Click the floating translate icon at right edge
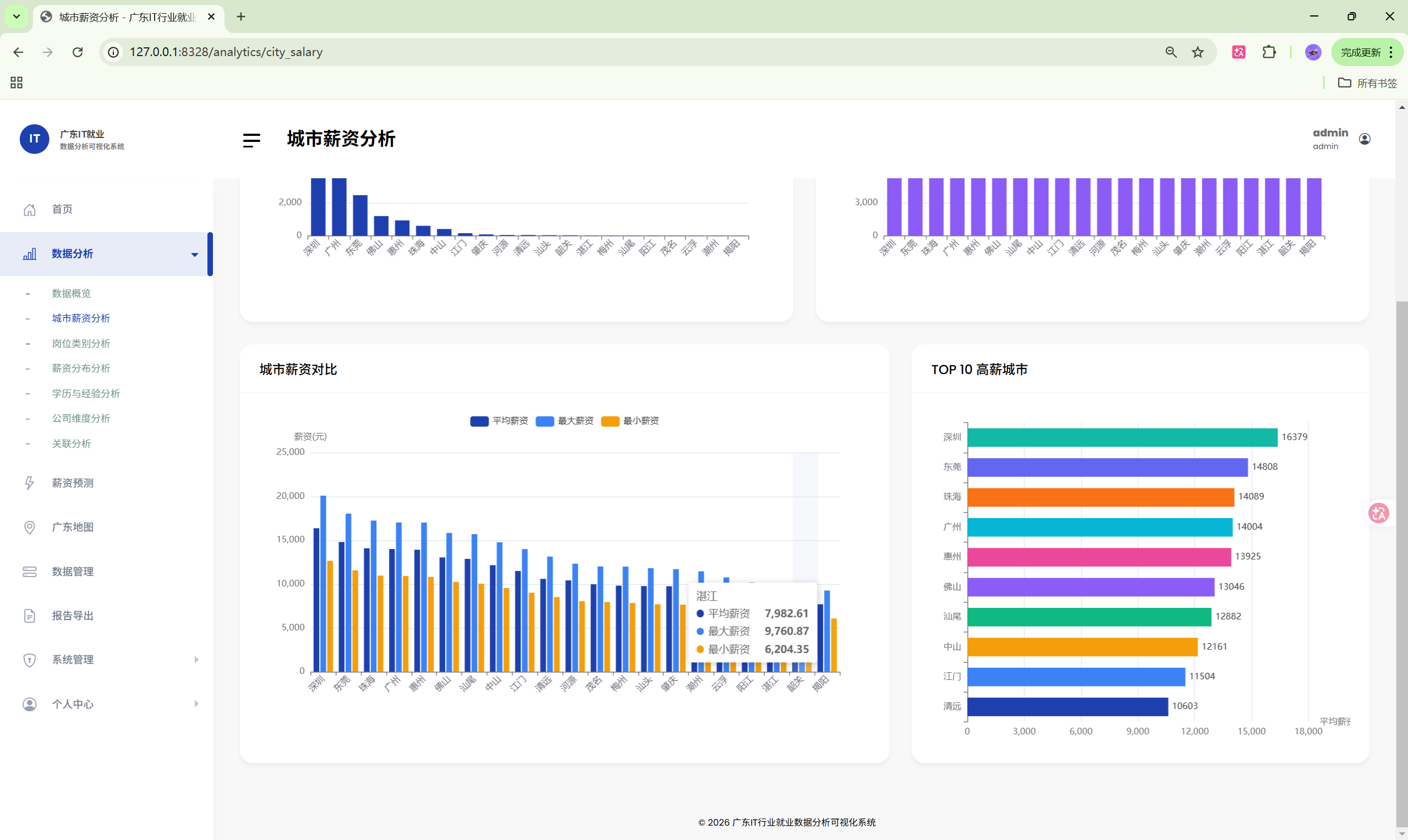The width and height of the screenshot is (1408, 840). tap(1378, 513)
